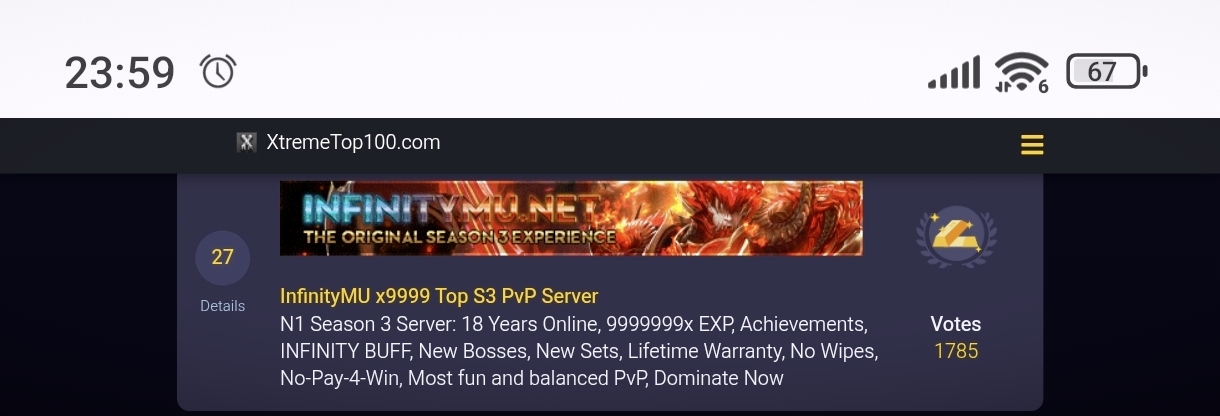Tap the Wi-Fi 6 status icon
This screenshot has height=416, width=1220.
[1021, 73]
